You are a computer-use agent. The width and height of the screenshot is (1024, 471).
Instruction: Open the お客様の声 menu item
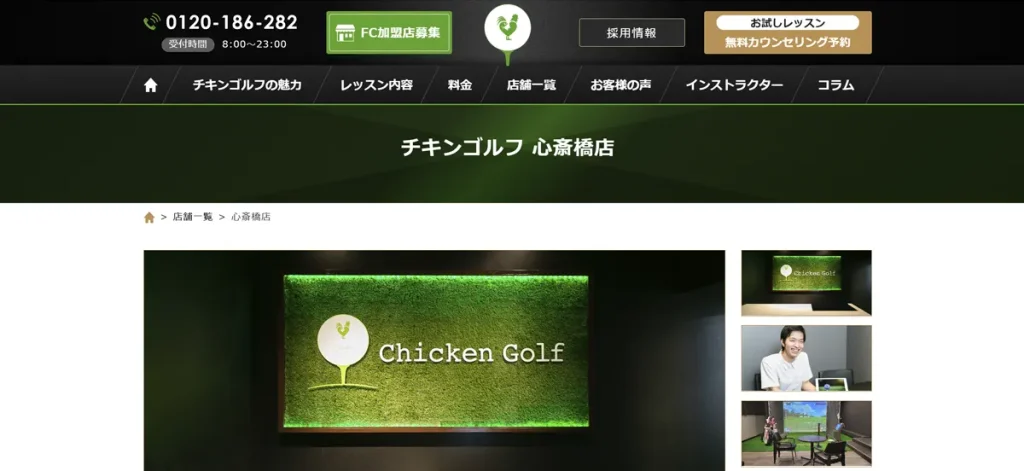[x=620, y=85]
